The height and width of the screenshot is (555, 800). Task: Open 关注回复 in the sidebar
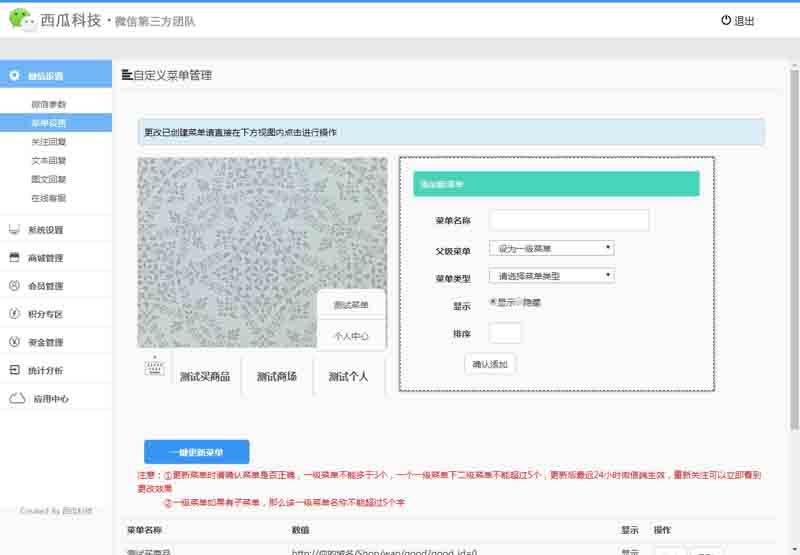(x=48, y=142)
